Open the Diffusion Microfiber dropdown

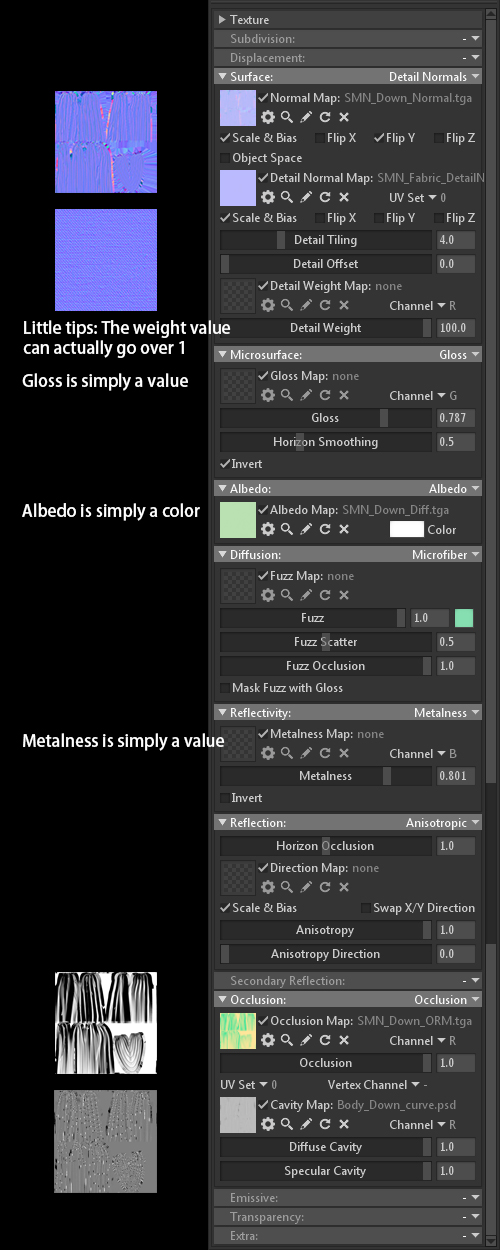click(446, 555)
